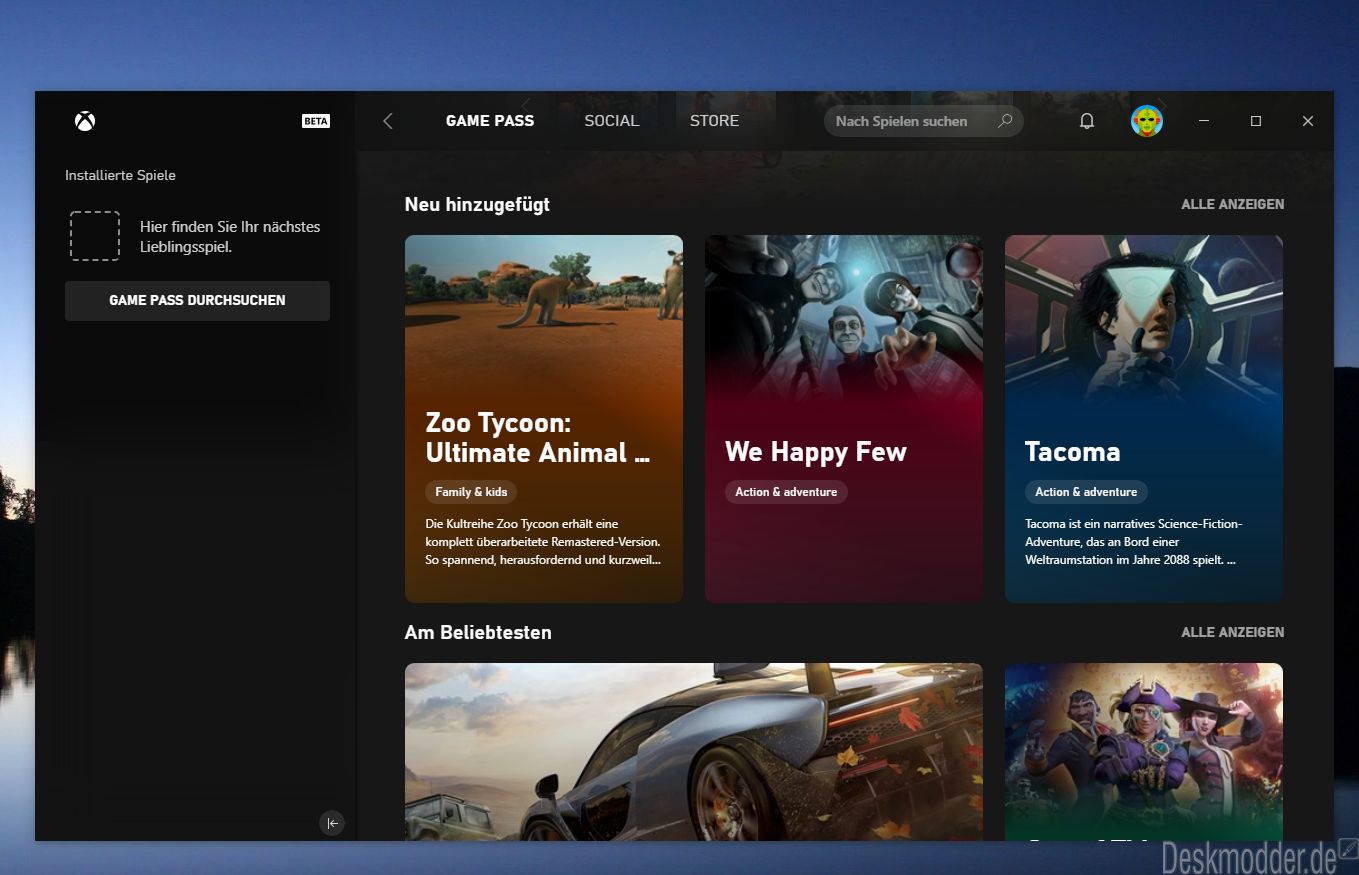Click the back arrow in header
The image size is (1359, 875).
click(x=388, y=121)
